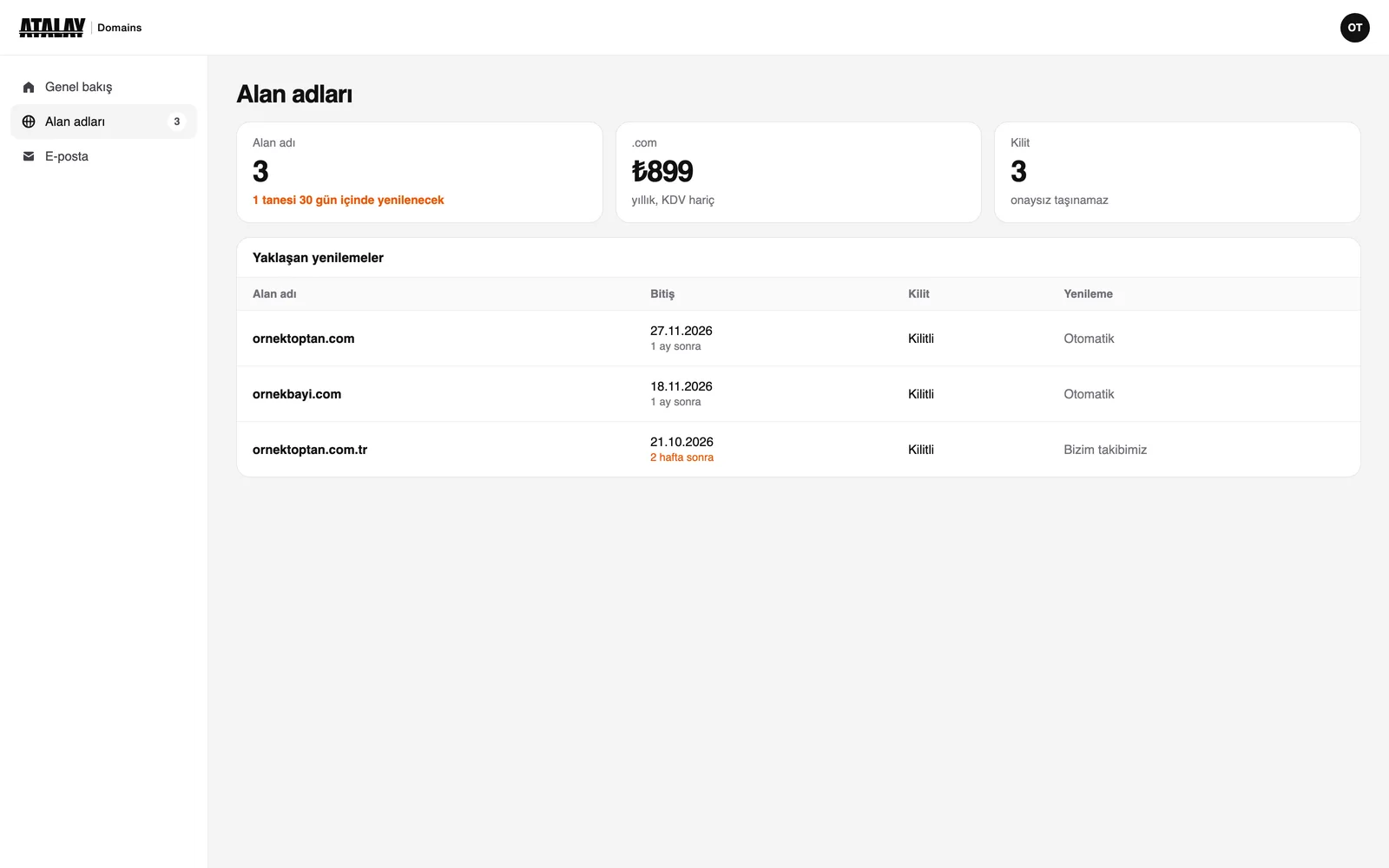
Task: Click the badge 3 next to Alan adları
Action: (177, 122)
